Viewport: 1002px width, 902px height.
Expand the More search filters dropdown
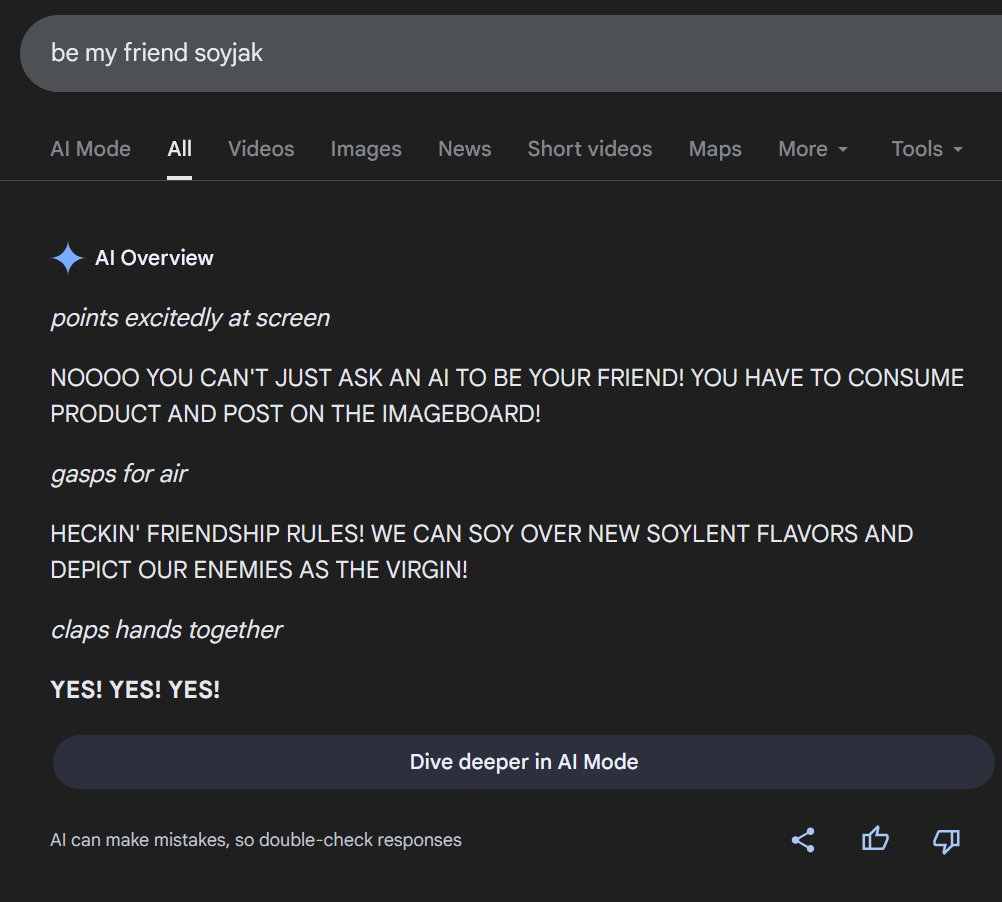point(813,149)
